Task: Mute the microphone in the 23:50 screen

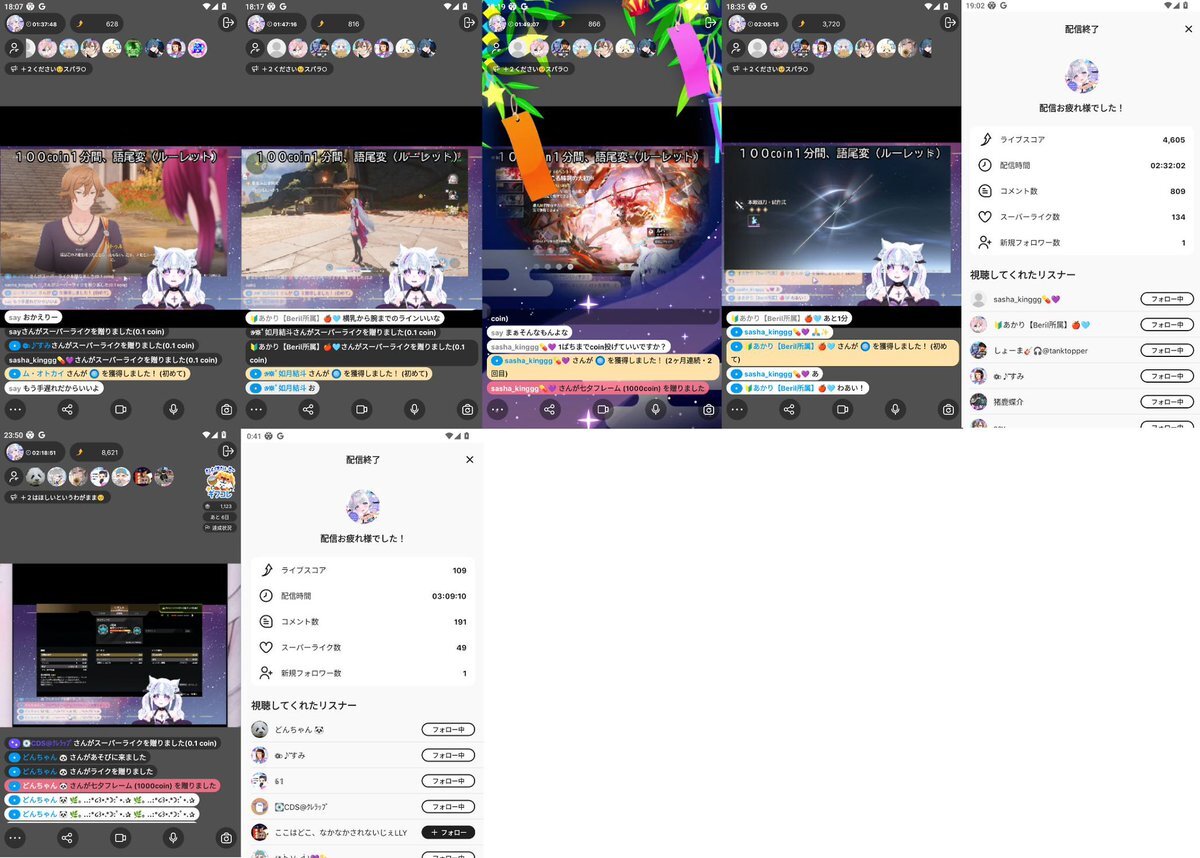Action: pos(173,837)
